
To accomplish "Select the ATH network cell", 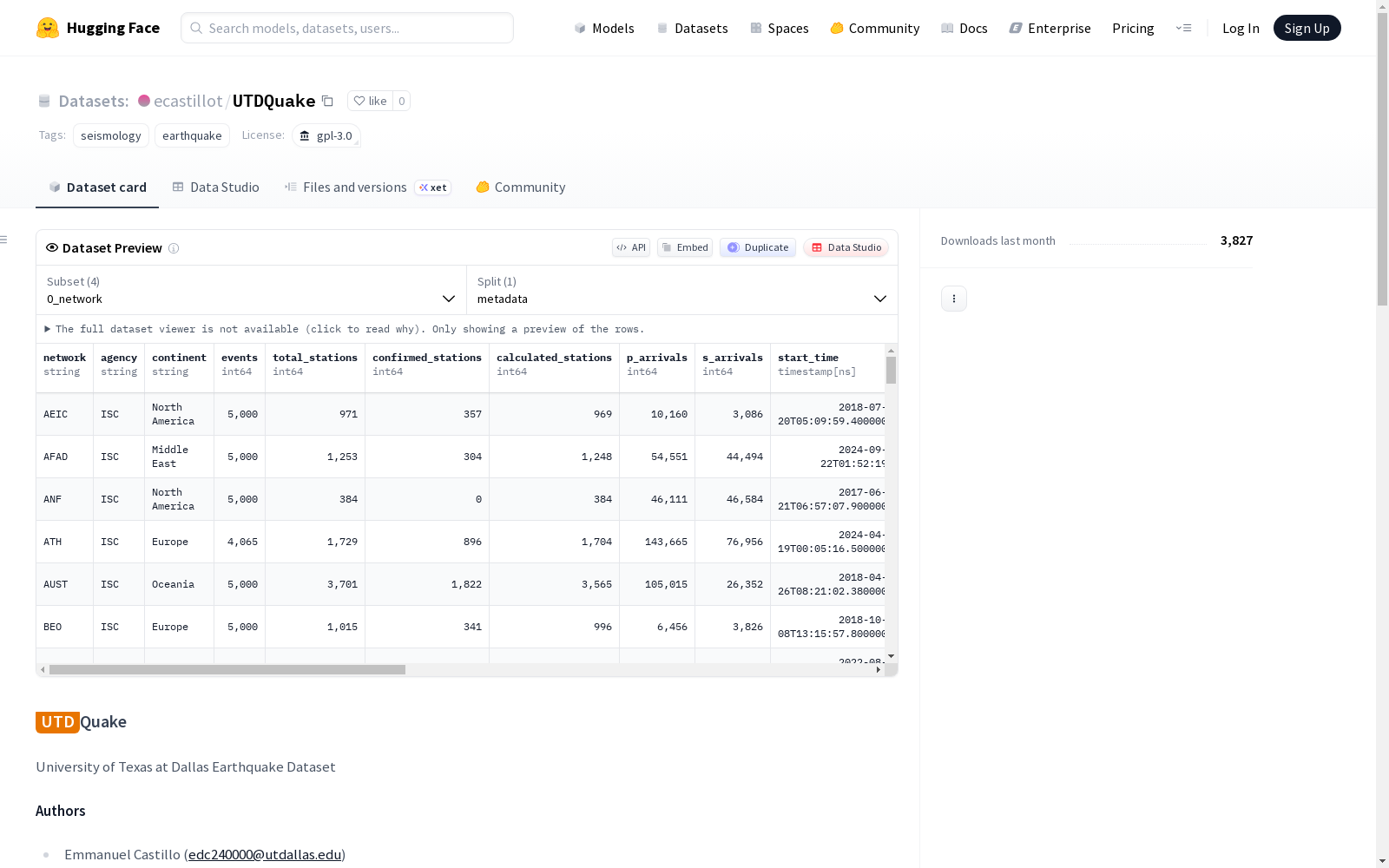I will click(65, 542).
